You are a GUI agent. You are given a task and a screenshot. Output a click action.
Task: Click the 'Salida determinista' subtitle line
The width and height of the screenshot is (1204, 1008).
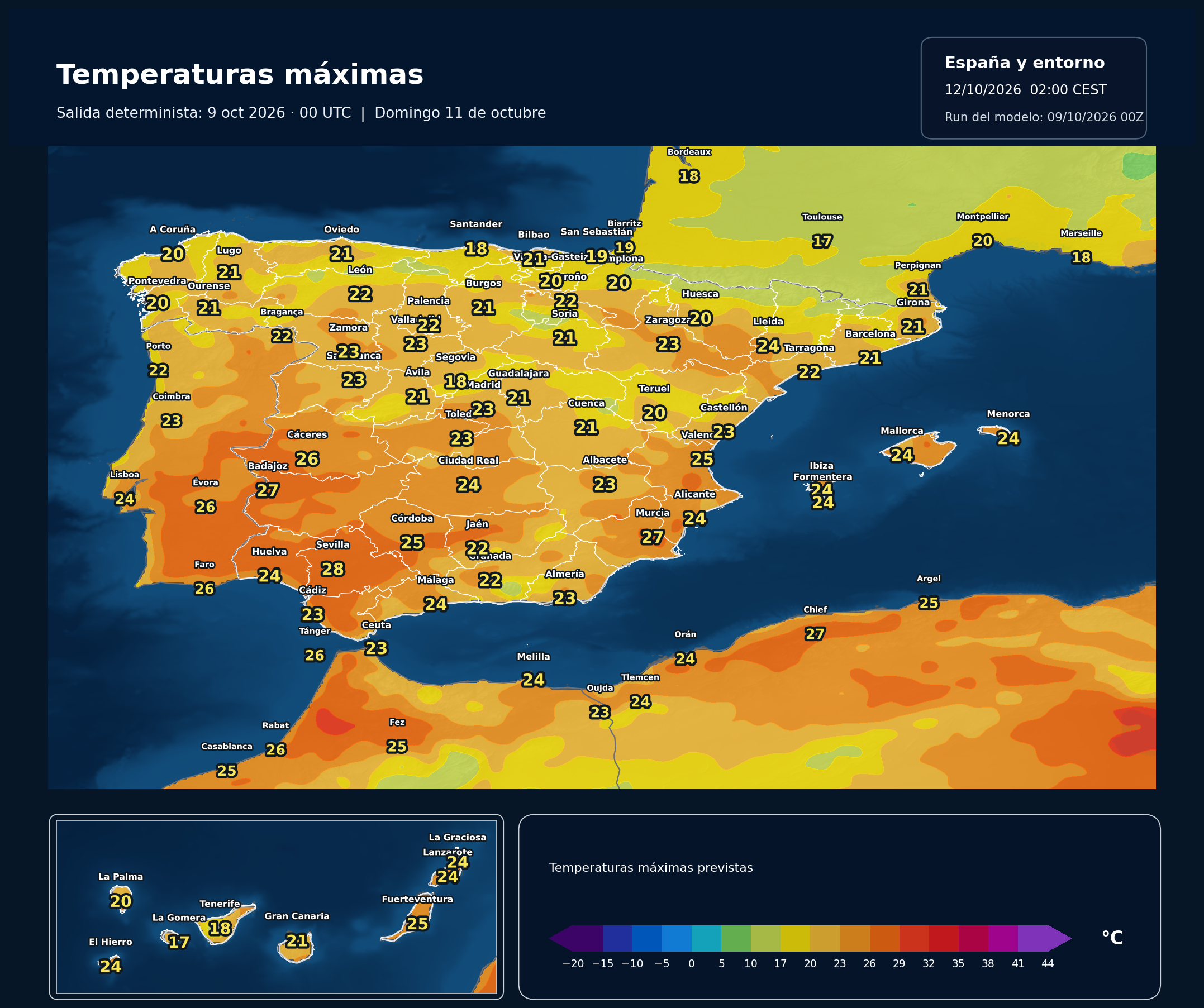(x=301, y=113)
